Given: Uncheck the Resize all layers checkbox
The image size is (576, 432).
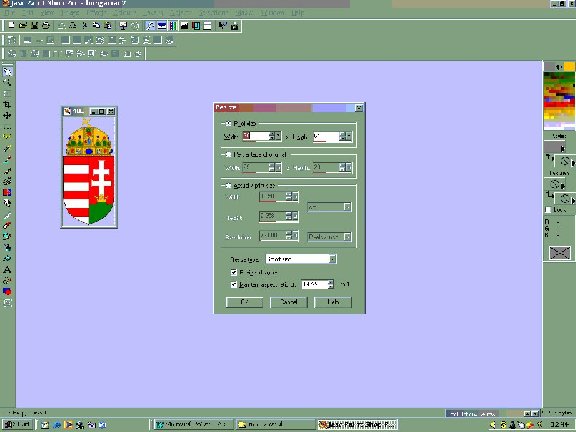Looking at the screenshot, I should 234,272.
